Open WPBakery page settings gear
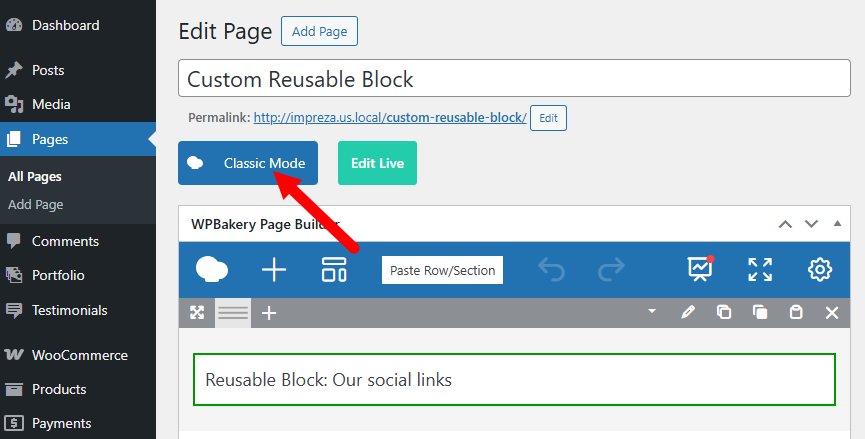Image resolution: width=865 pixels, height=439 pixels. point(820,270)
